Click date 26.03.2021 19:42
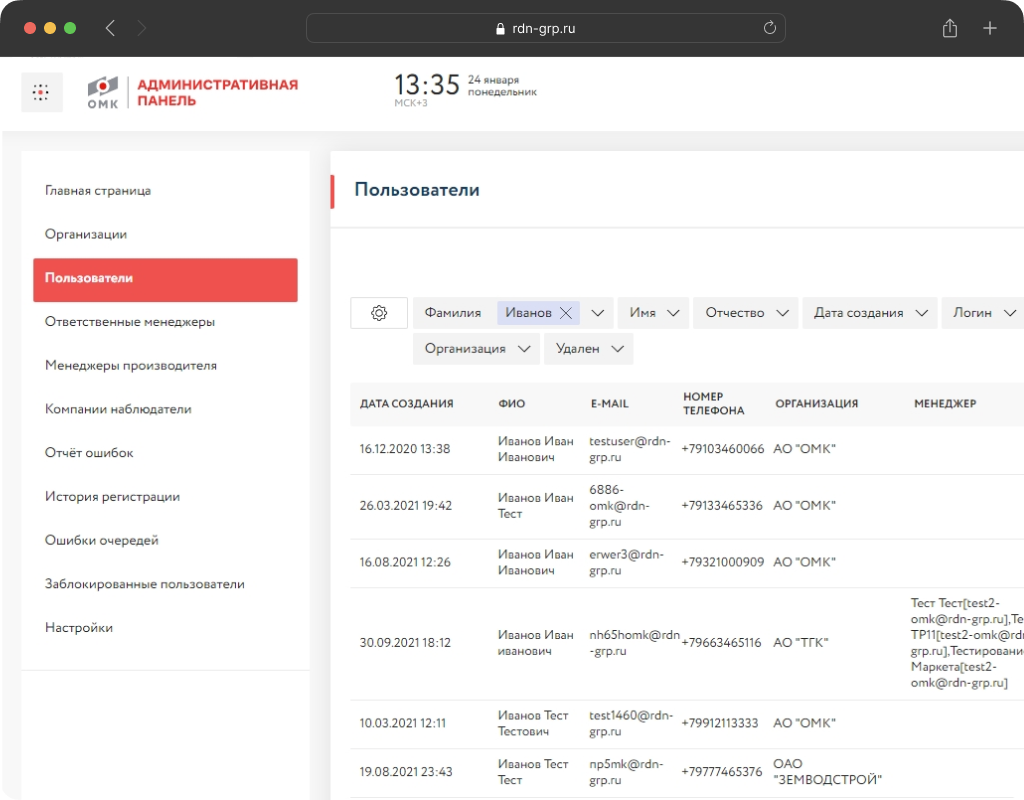 pyautogui.click(x=406, y=506)
